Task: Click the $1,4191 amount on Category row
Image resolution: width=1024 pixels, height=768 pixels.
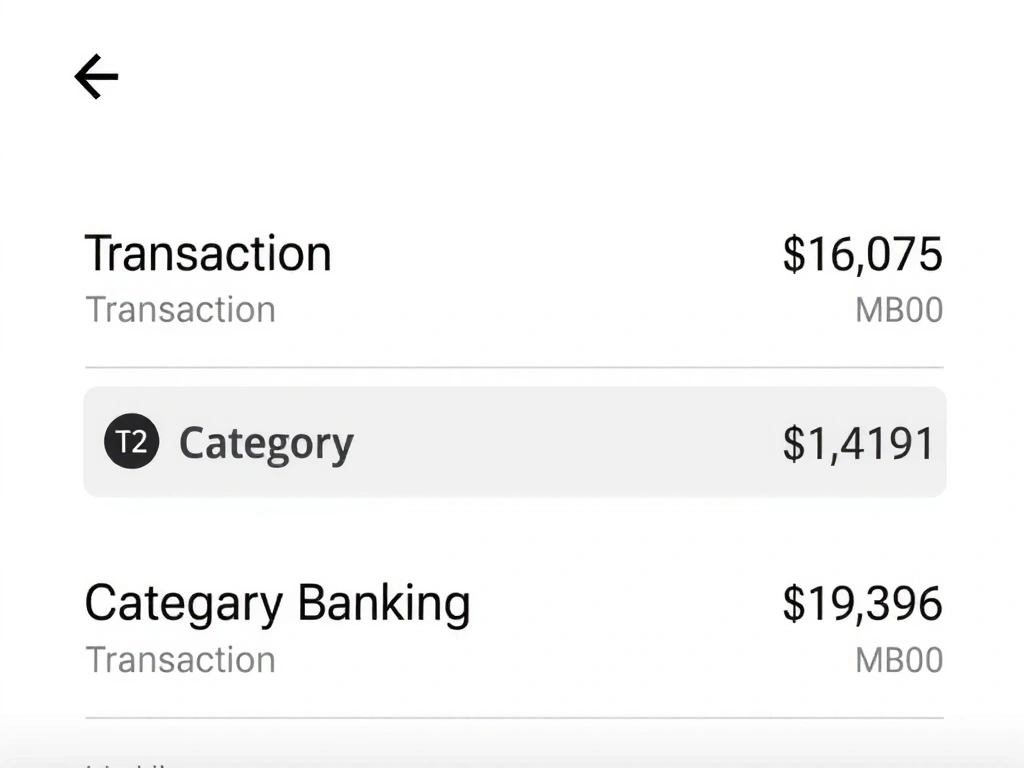Action: point(860,441)
